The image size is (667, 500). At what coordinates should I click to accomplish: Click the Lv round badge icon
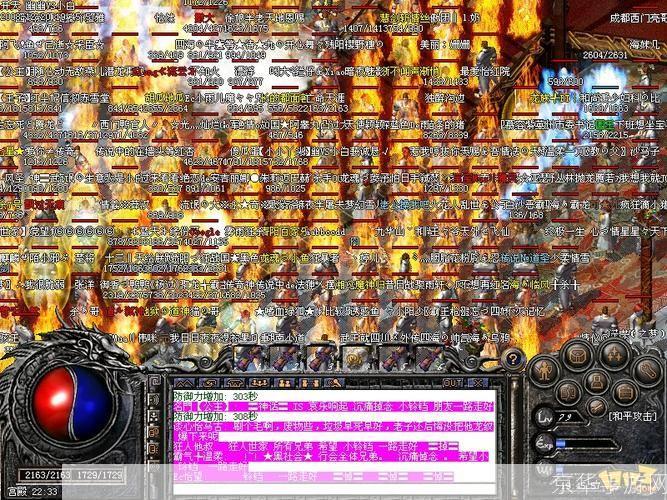546,417
